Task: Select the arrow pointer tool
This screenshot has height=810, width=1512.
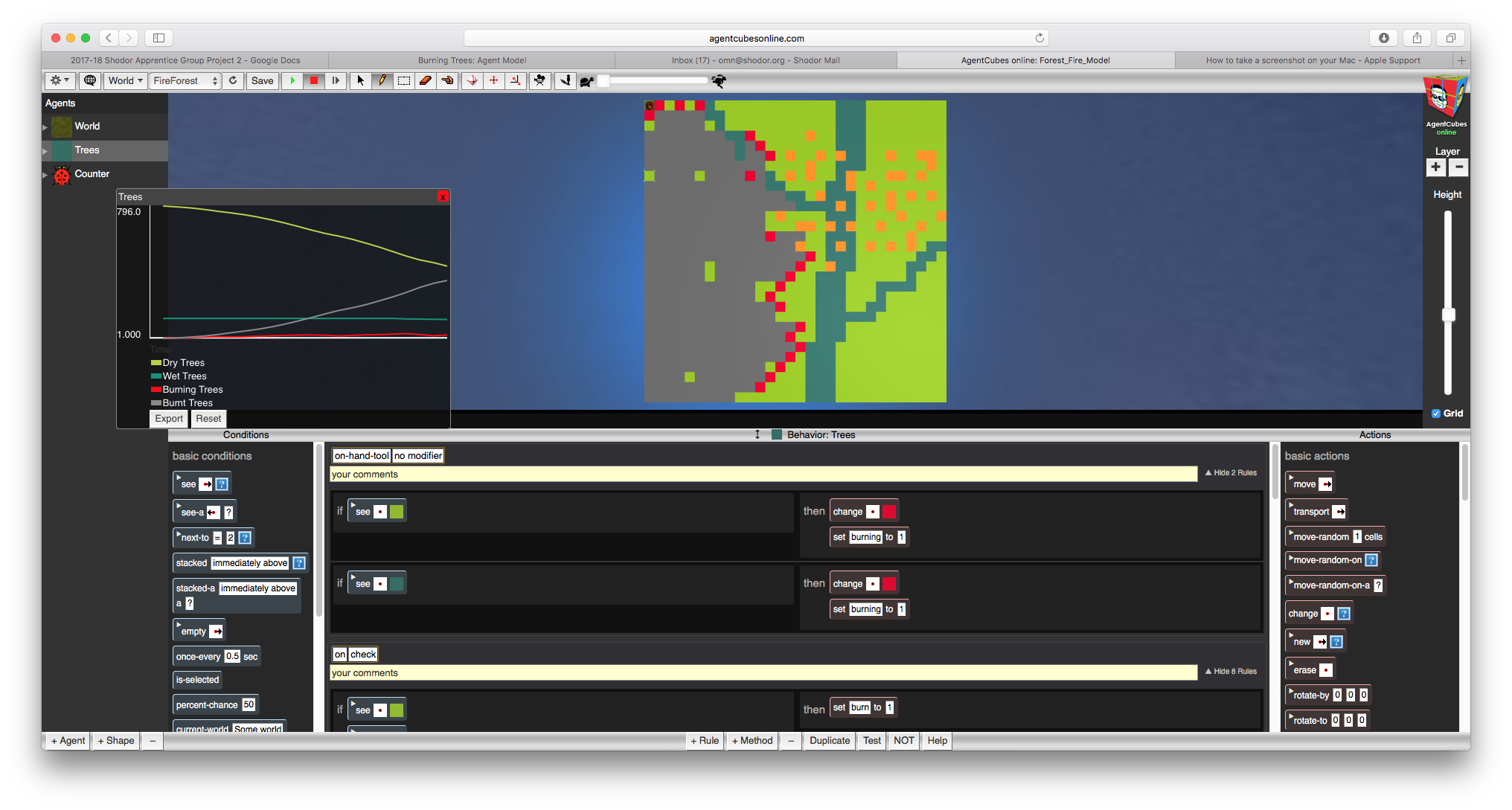Action: [x=360, y=80]
